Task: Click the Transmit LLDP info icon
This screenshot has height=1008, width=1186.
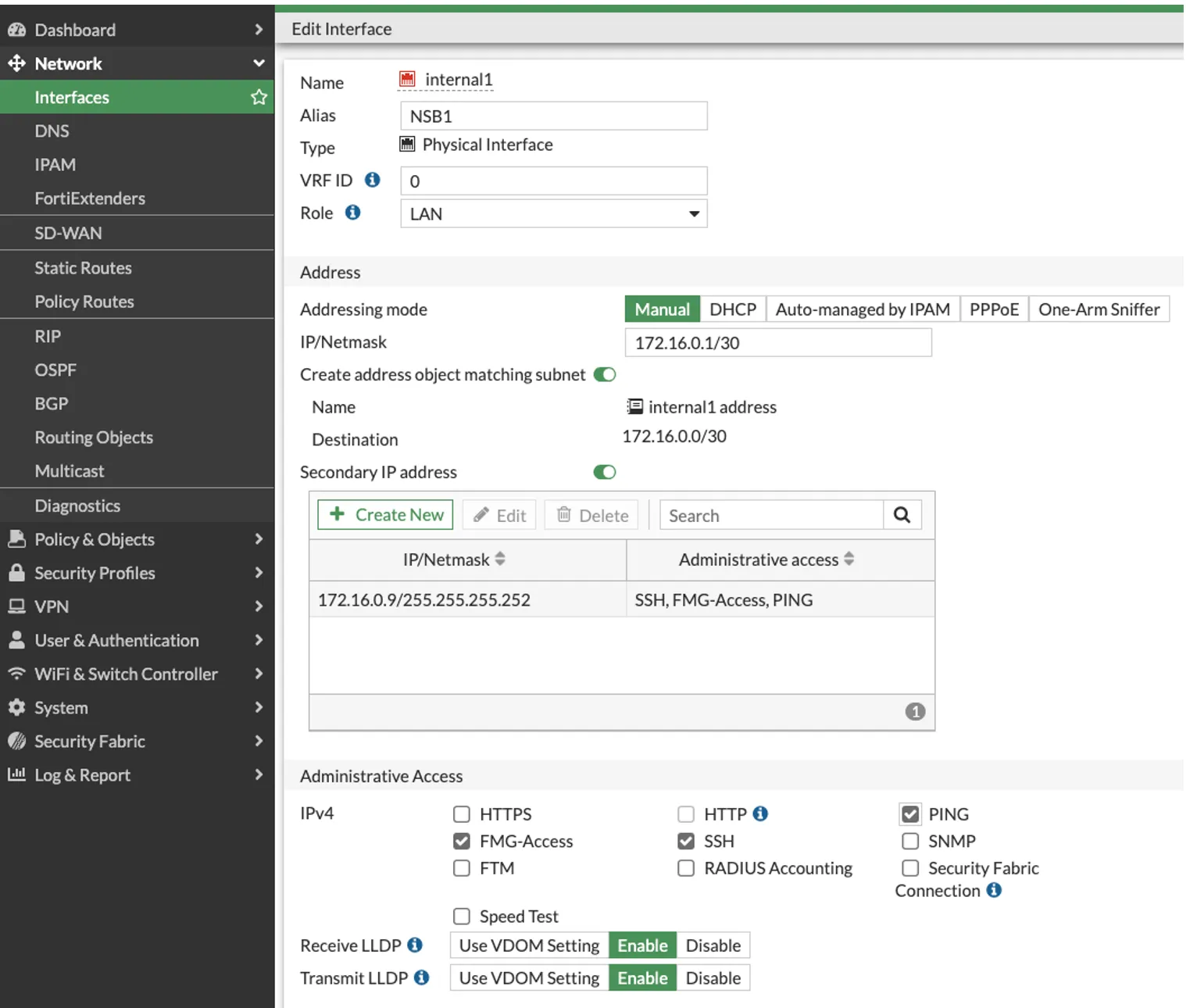Action: (422, 978)
